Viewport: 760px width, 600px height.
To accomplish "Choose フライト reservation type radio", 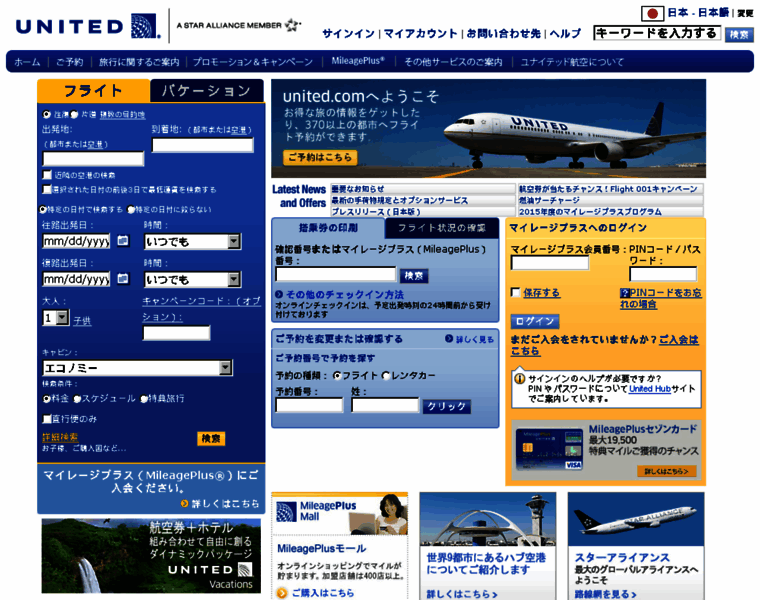I will [x=337, y=376].
